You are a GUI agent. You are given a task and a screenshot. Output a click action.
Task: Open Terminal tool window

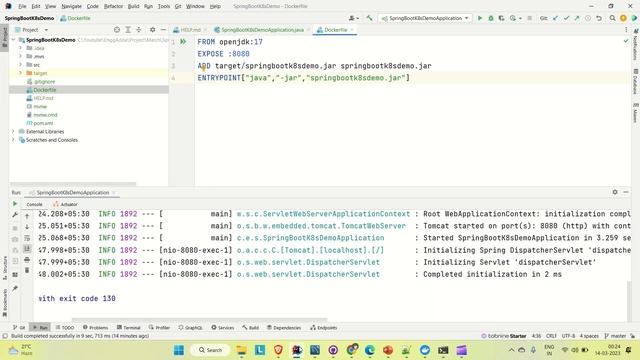[x=129, y=327]
